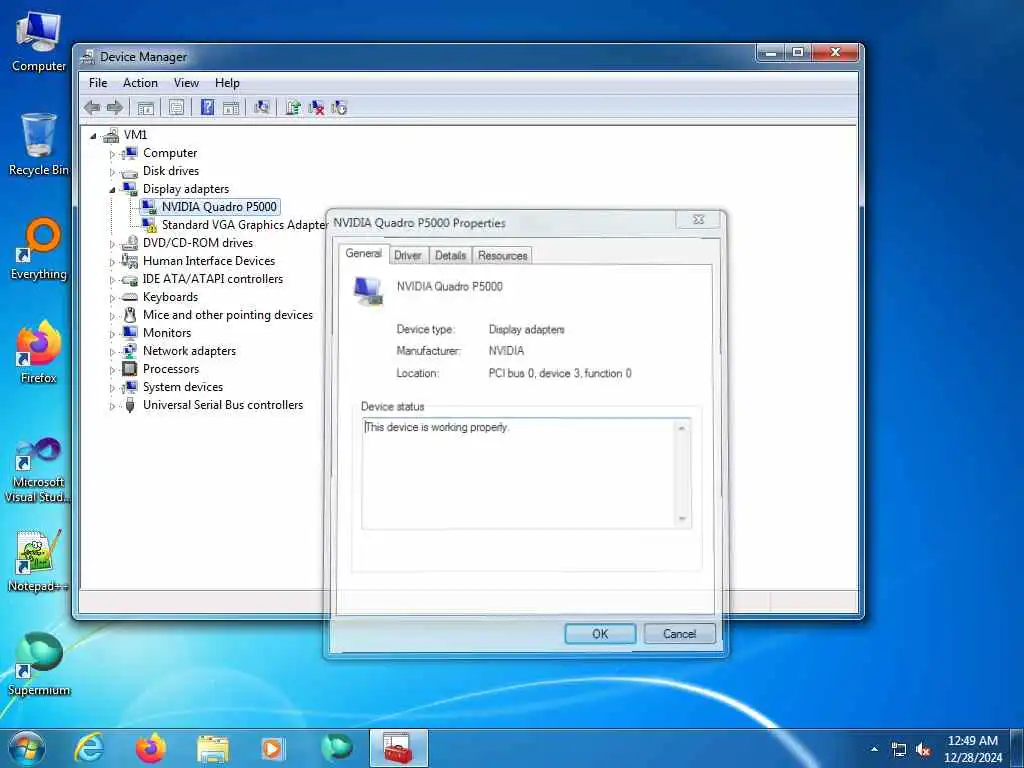The image size is (1024, 768).
Task: Expand Mice and other pointing devices
Action: (x=112, y=316)
